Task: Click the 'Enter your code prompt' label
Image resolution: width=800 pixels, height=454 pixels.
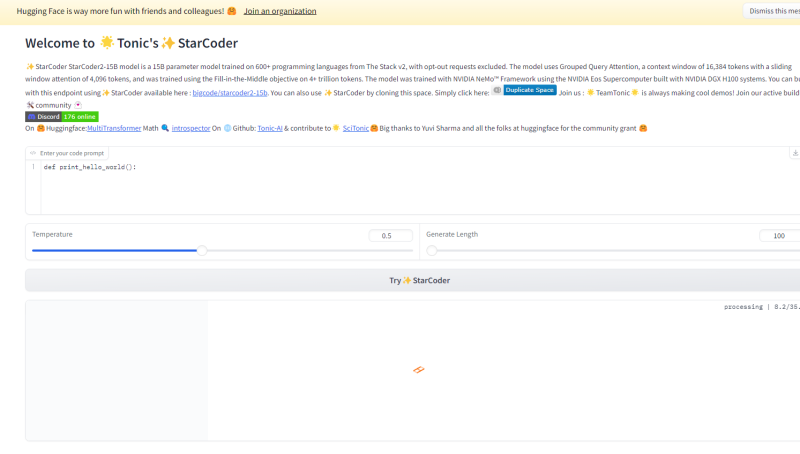Action: coord(71,153)
